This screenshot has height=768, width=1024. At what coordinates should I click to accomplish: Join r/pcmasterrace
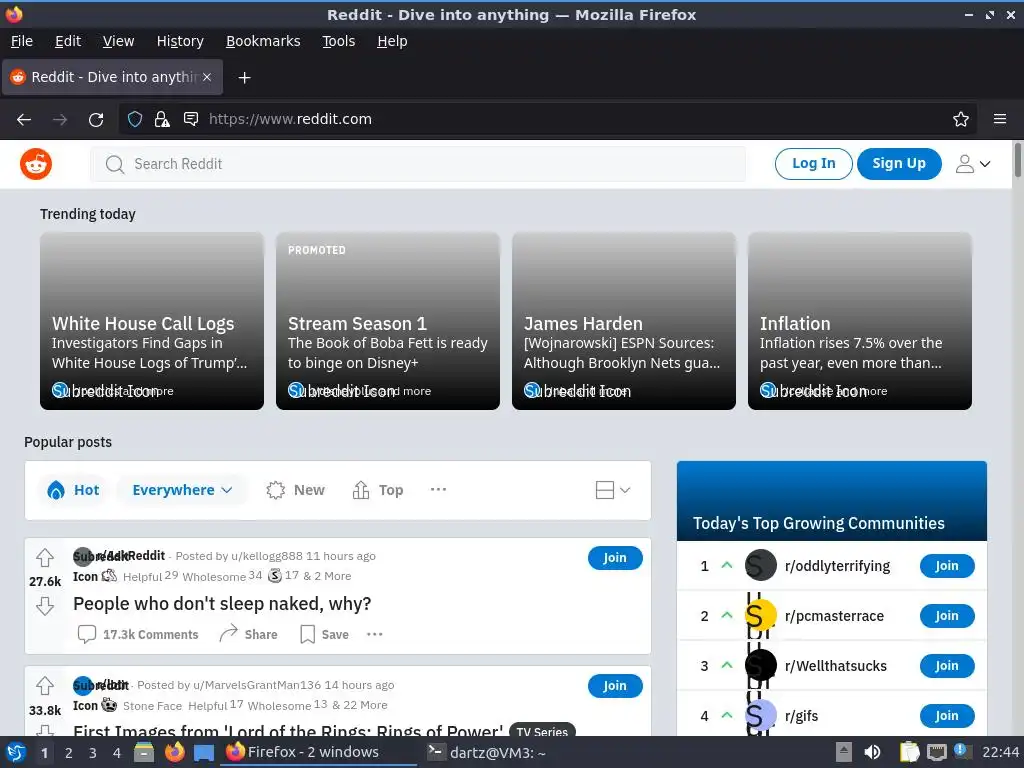tap(947, 616)
